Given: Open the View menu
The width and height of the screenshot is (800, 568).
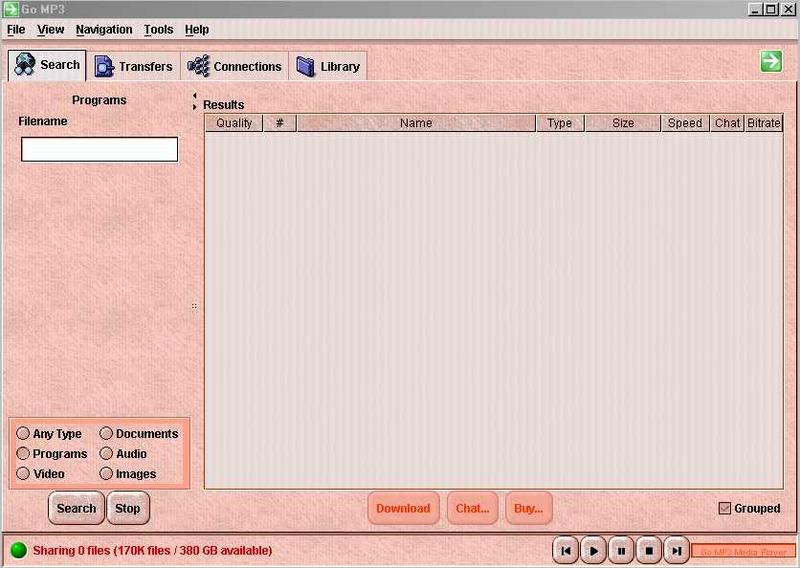Looking at the screenshot, I should click(x=51, y=30).
